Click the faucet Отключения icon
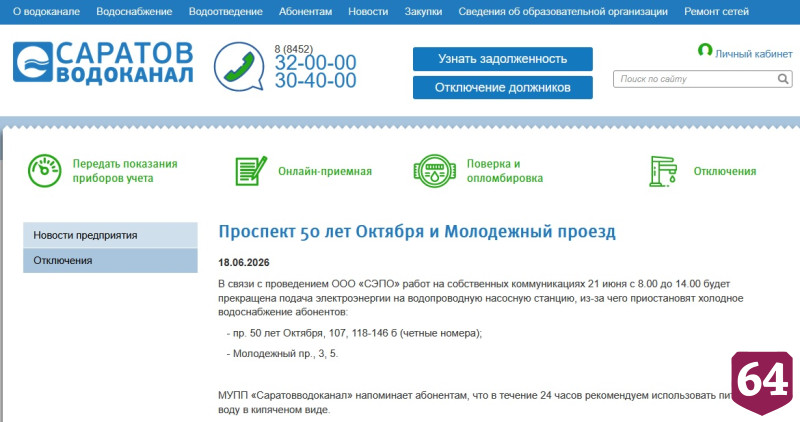The width and height of the screenshot is (800, 422). pos(663,171)
